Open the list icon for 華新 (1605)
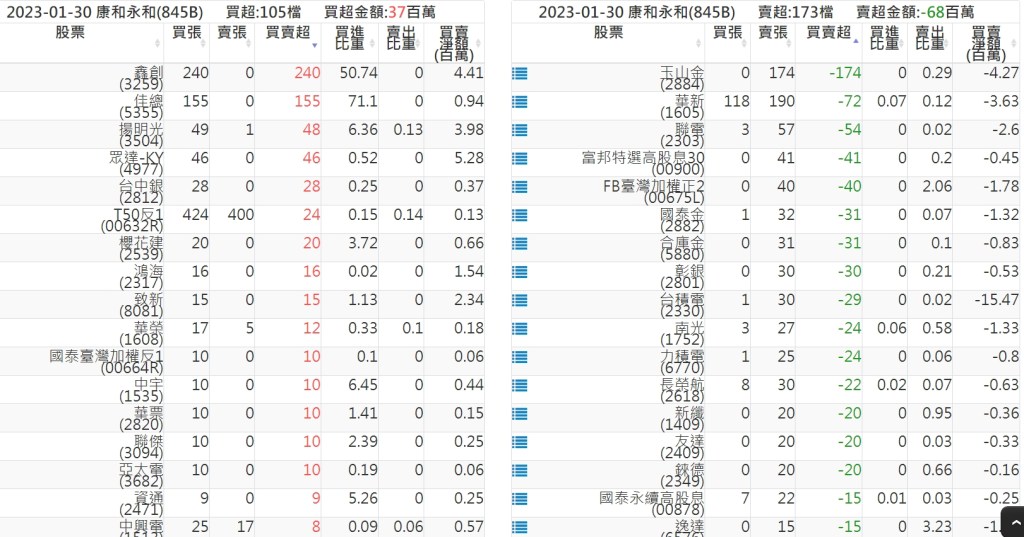Image resolution: width=1024 pixels, height=537 pixels. tap(519, 101)
